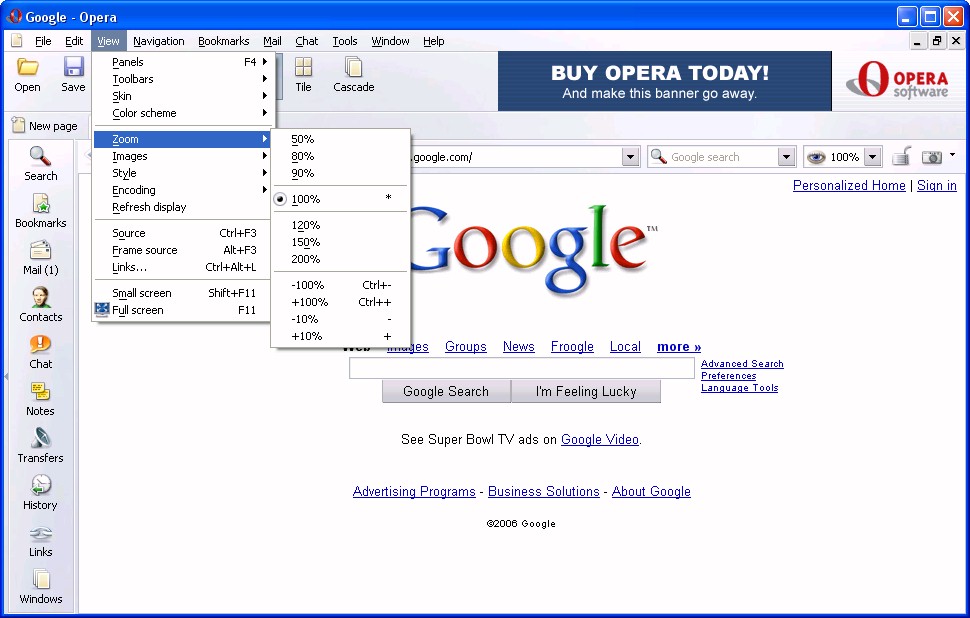The image size is (970, 618).
Task: Open the Bookmarks menu in menu bar
Action: 223,41
